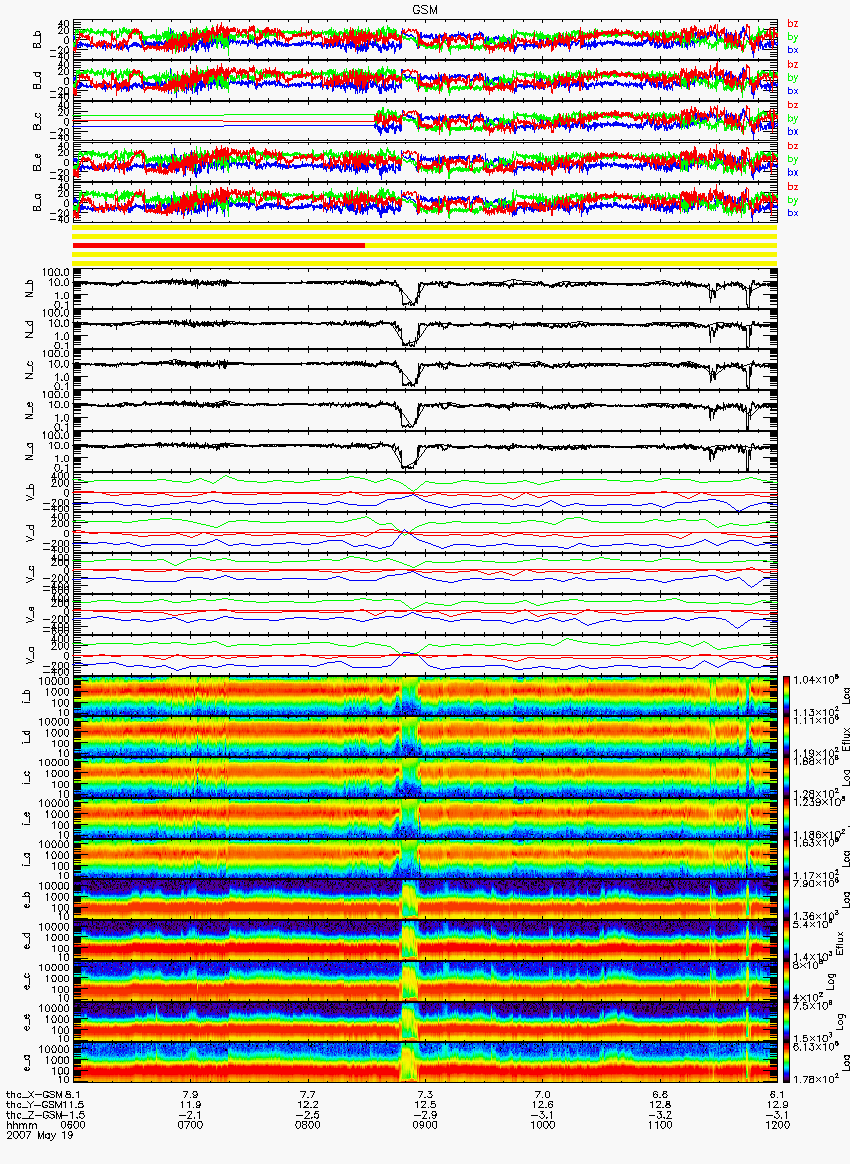Viewport: 850px width, 1164px height.
Task: Select the V_b velocity panel label
Action: tap(30, 492)
